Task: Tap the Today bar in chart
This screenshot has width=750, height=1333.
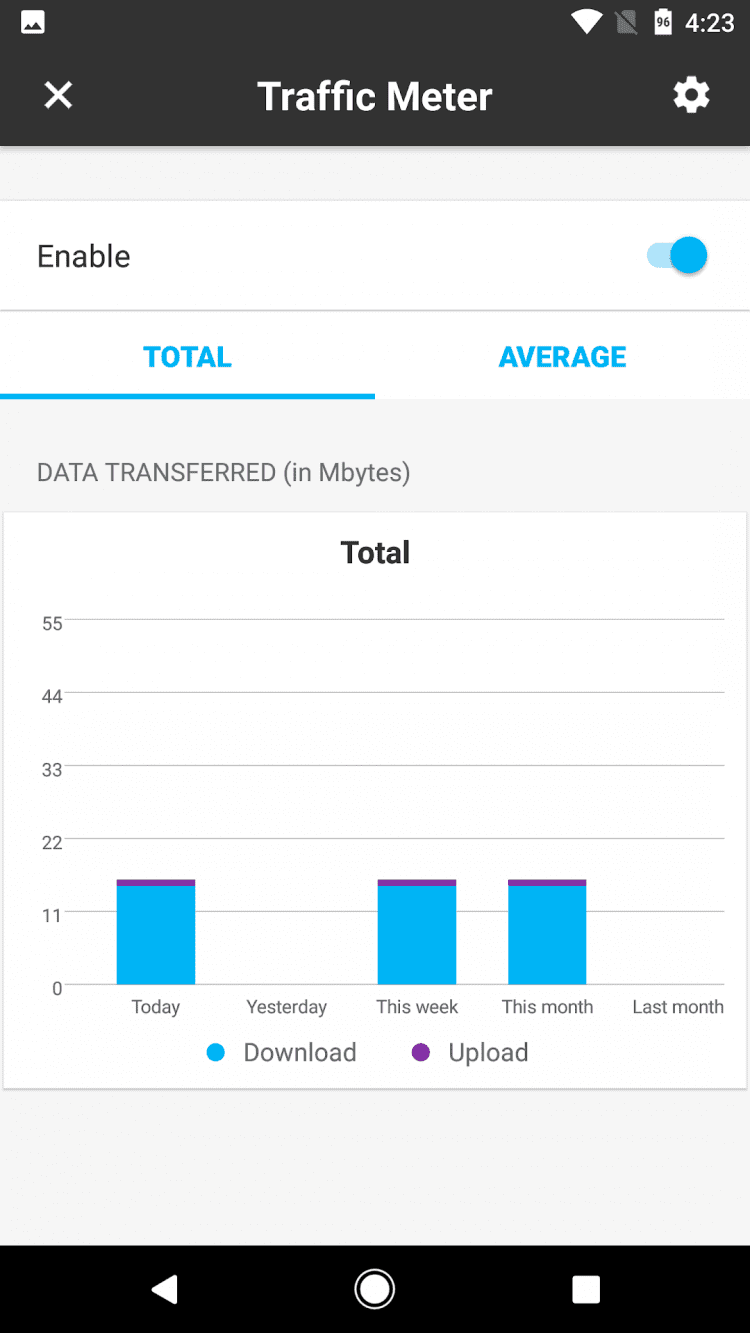Action: (156, 933)
